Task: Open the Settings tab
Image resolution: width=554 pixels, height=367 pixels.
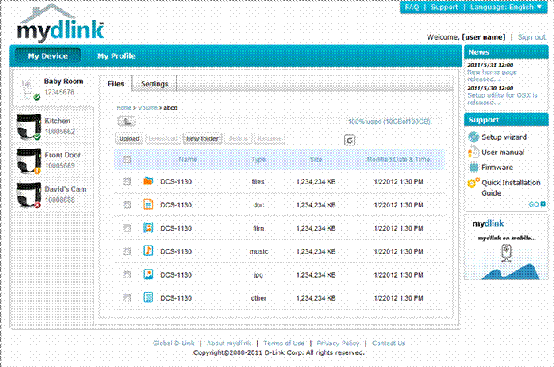Action: coord(154,84)
